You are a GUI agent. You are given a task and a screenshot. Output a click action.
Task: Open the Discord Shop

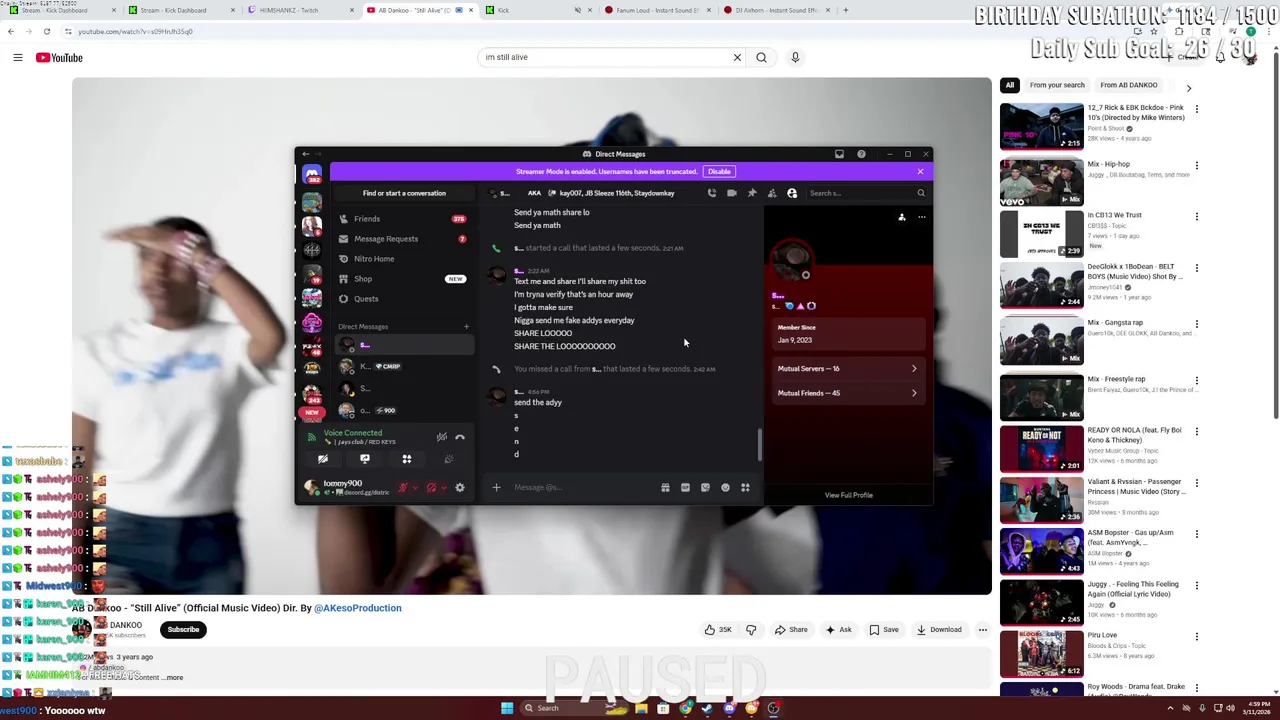point(404,279)
